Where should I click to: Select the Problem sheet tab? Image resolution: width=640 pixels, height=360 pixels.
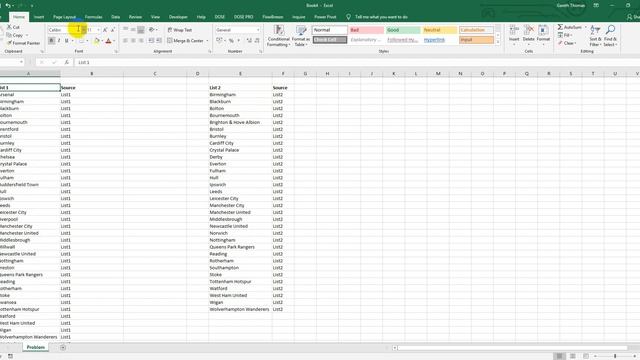36,347
